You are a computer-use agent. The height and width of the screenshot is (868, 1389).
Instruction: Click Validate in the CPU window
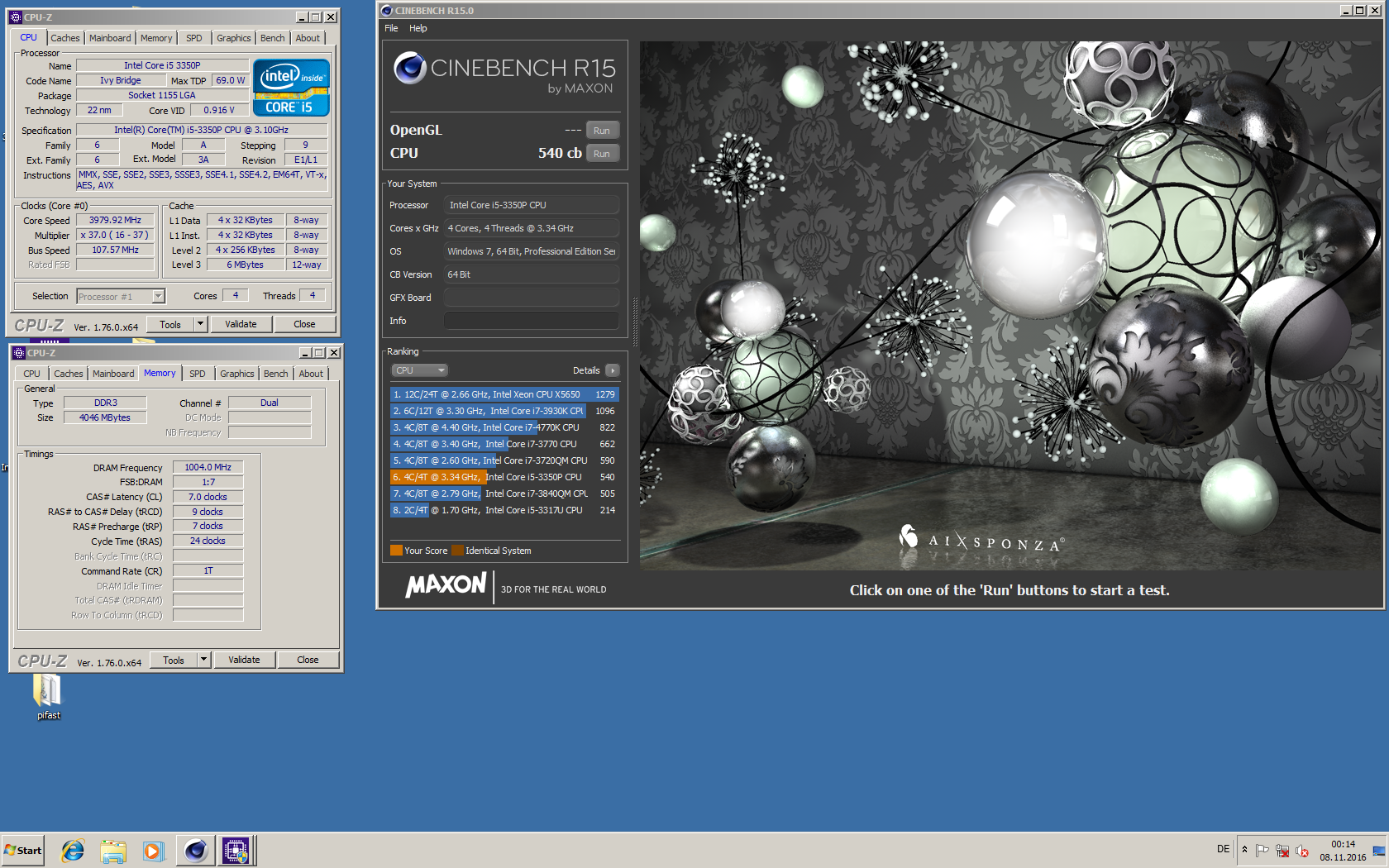coord(241,324)
